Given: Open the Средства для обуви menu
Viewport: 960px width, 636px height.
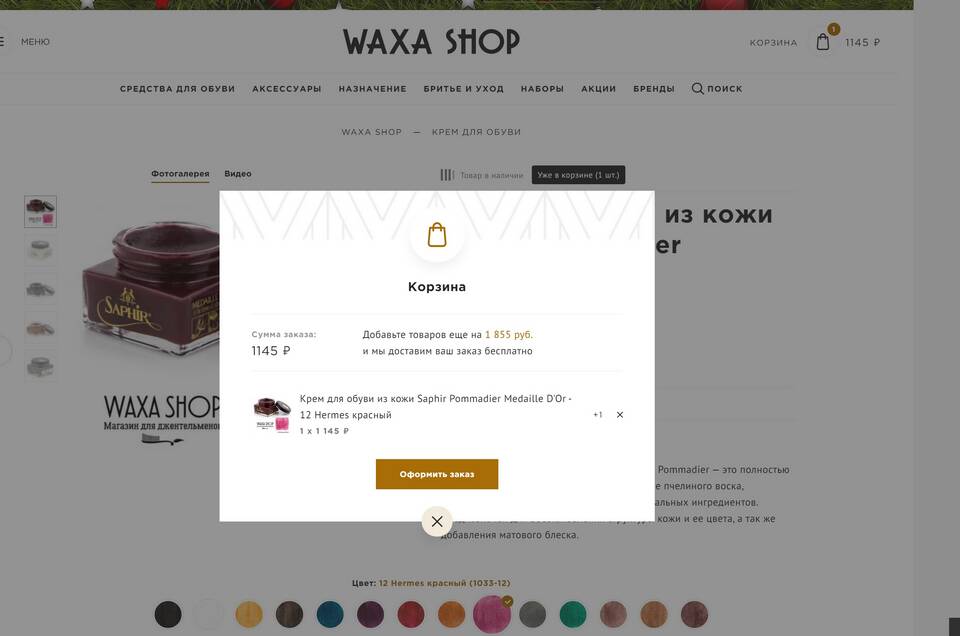Looking at the screenshot, I should [178, 89].
